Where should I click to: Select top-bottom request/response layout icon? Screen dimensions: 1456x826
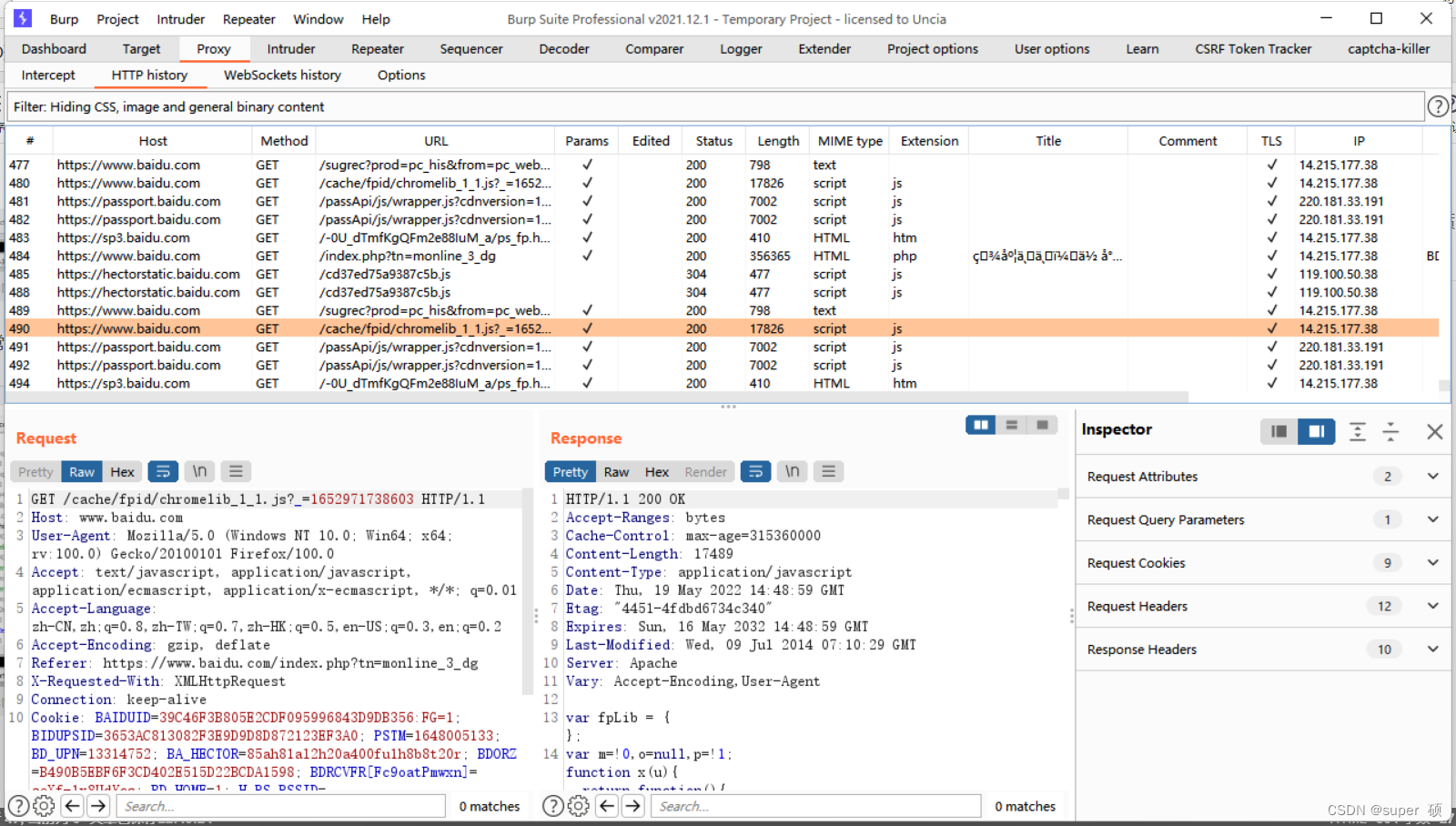(x=1011, y=425)
